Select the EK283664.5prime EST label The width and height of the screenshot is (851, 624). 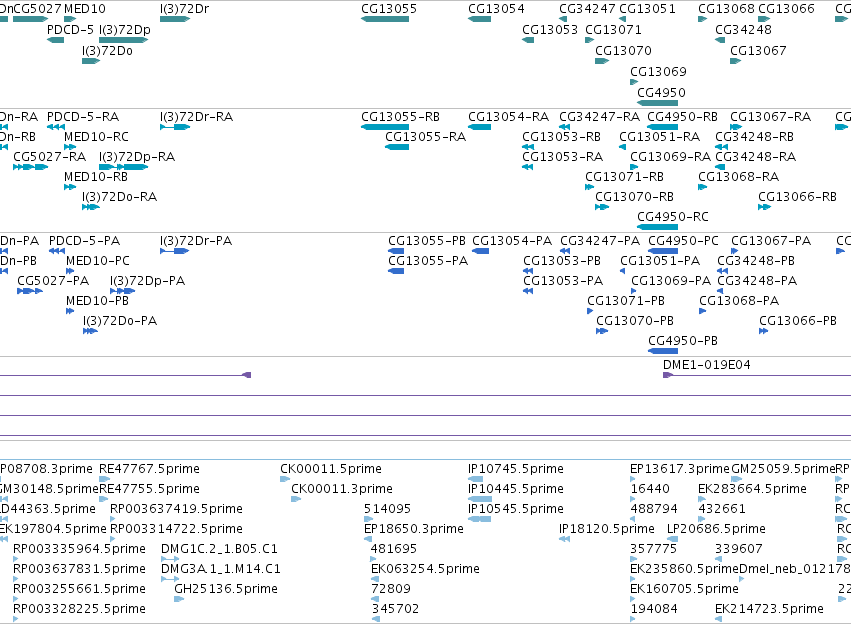click(752, 489)
